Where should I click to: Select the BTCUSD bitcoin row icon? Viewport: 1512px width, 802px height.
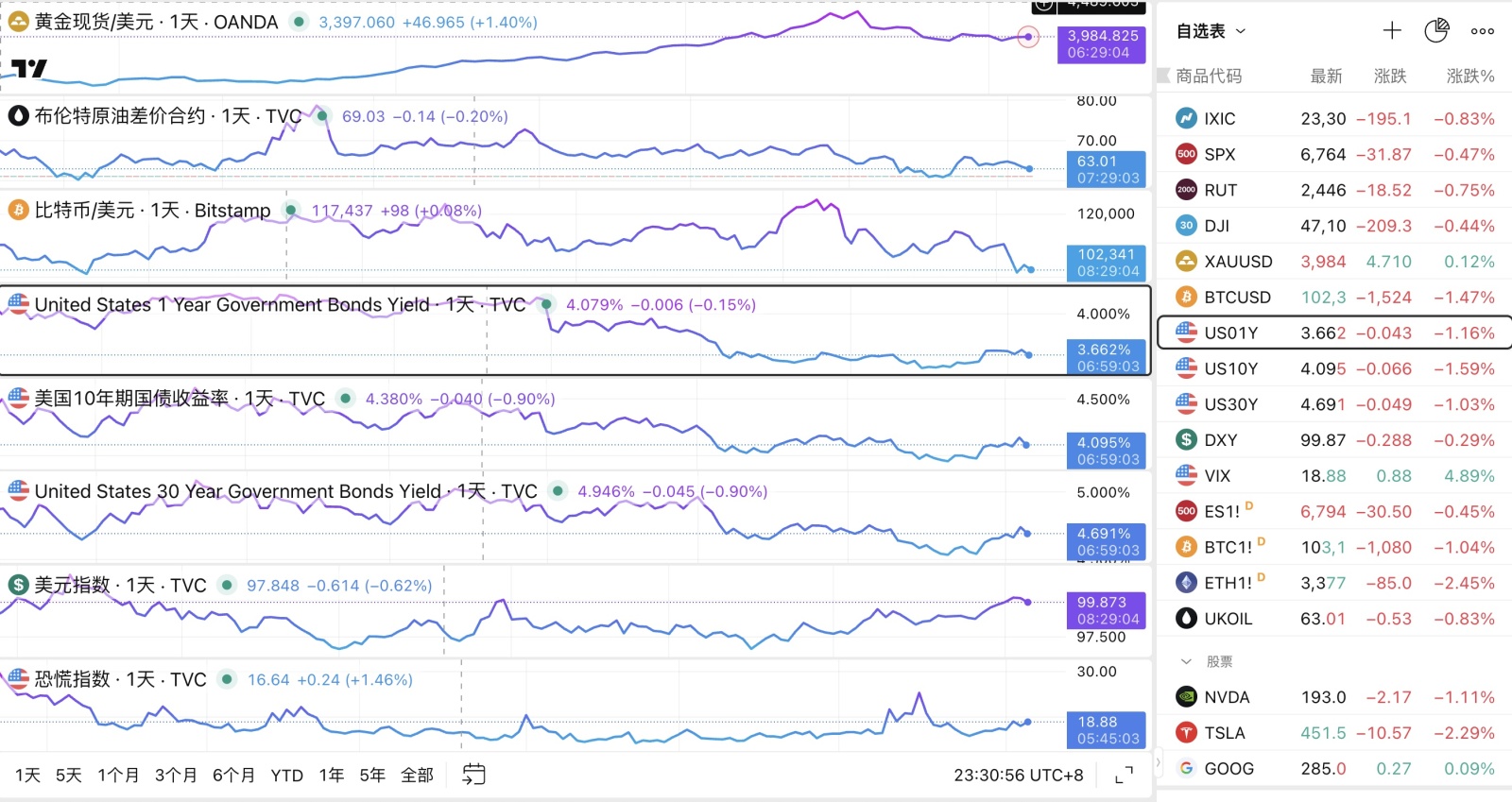tap(1186, 297)
